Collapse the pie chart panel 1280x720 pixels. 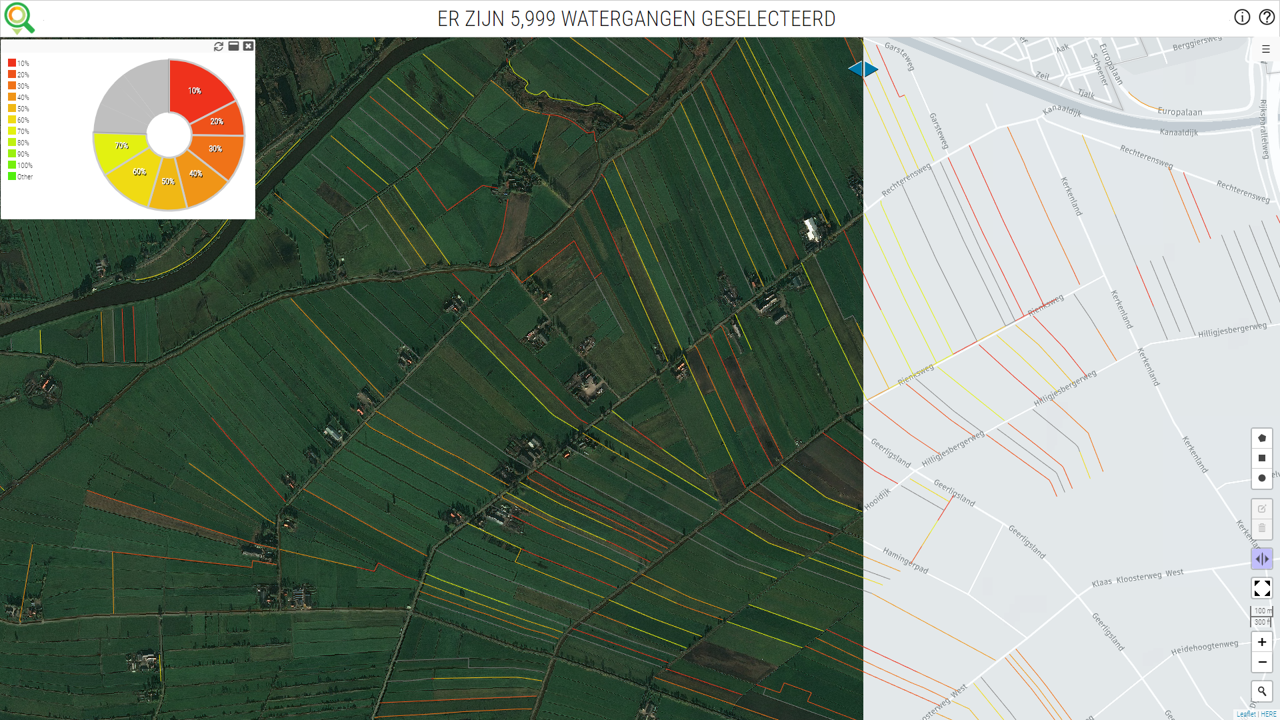tap(234, 46)
